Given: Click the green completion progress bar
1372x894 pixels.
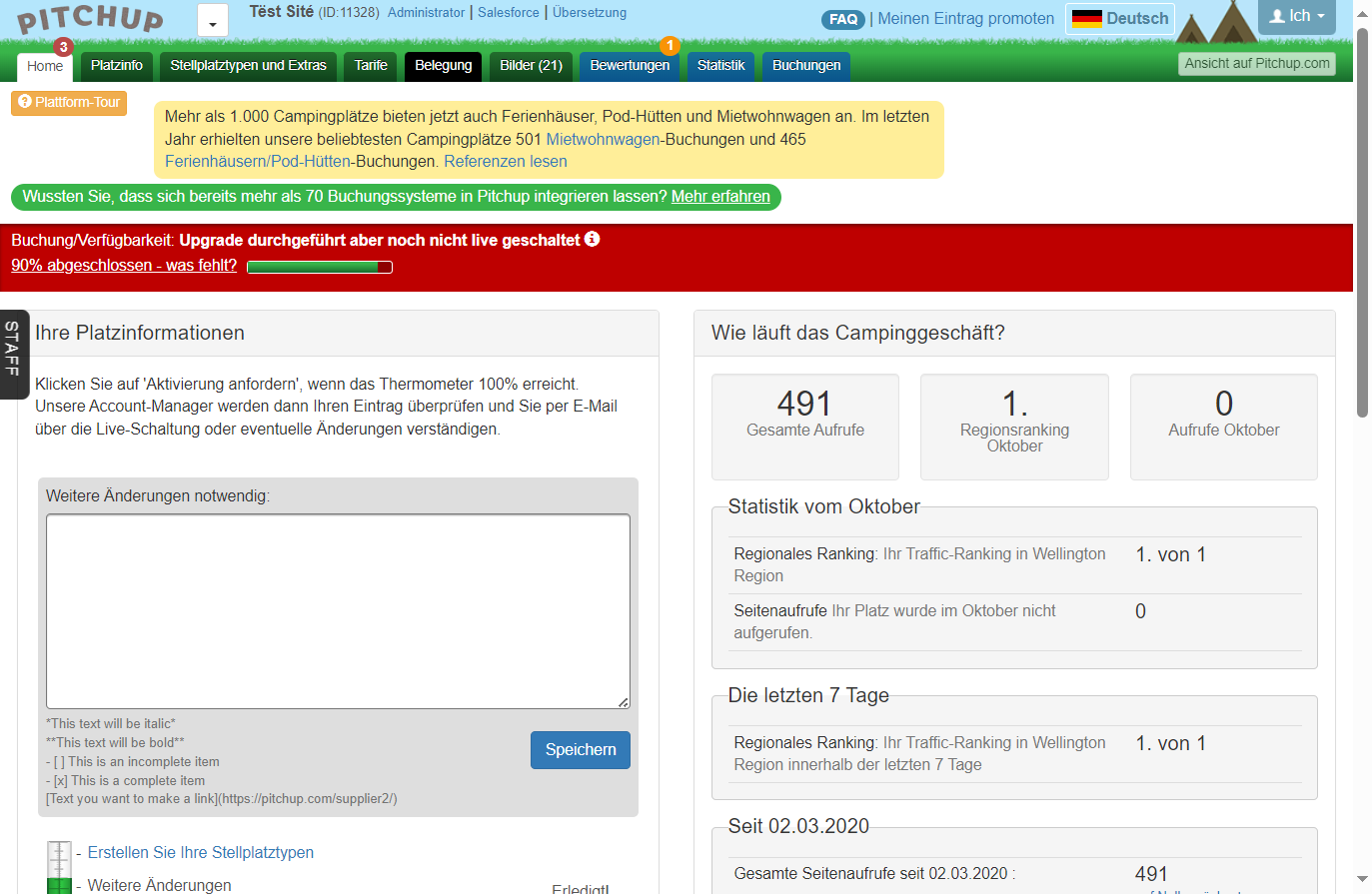Looking at the screenshot, I should coord(320,267).
